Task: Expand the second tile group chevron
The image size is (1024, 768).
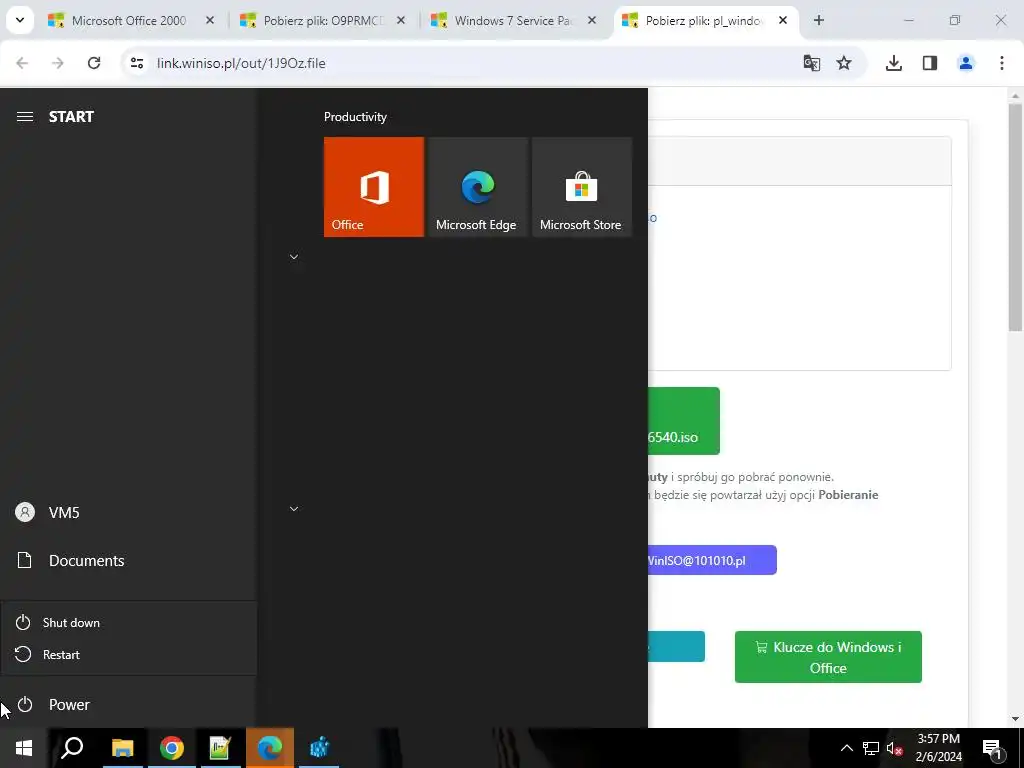Action: coord(294,509)
